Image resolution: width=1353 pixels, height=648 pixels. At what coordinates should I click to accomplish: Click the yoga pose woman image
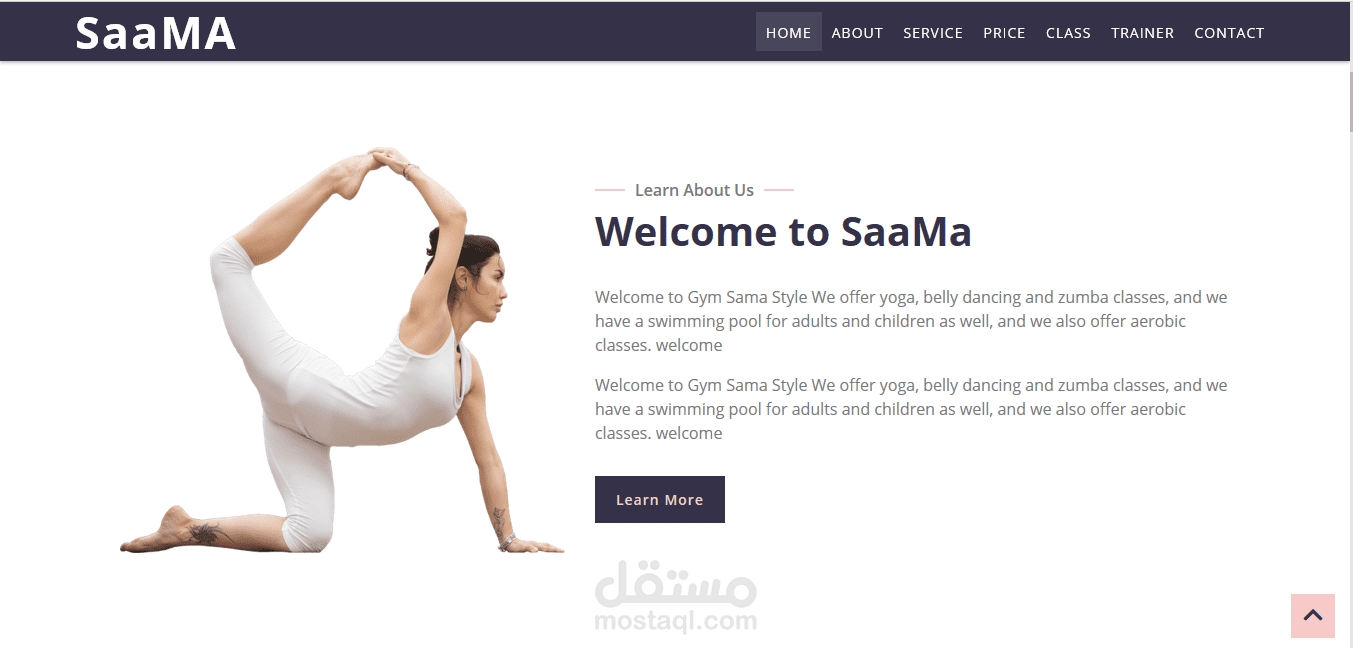(342, 351)
